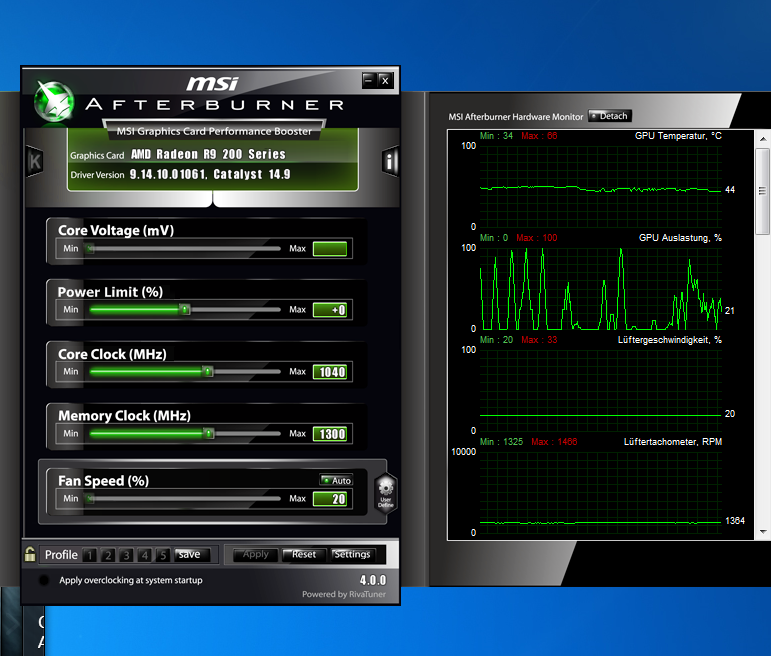Minimize the Afterburner window

coord(369,80)
